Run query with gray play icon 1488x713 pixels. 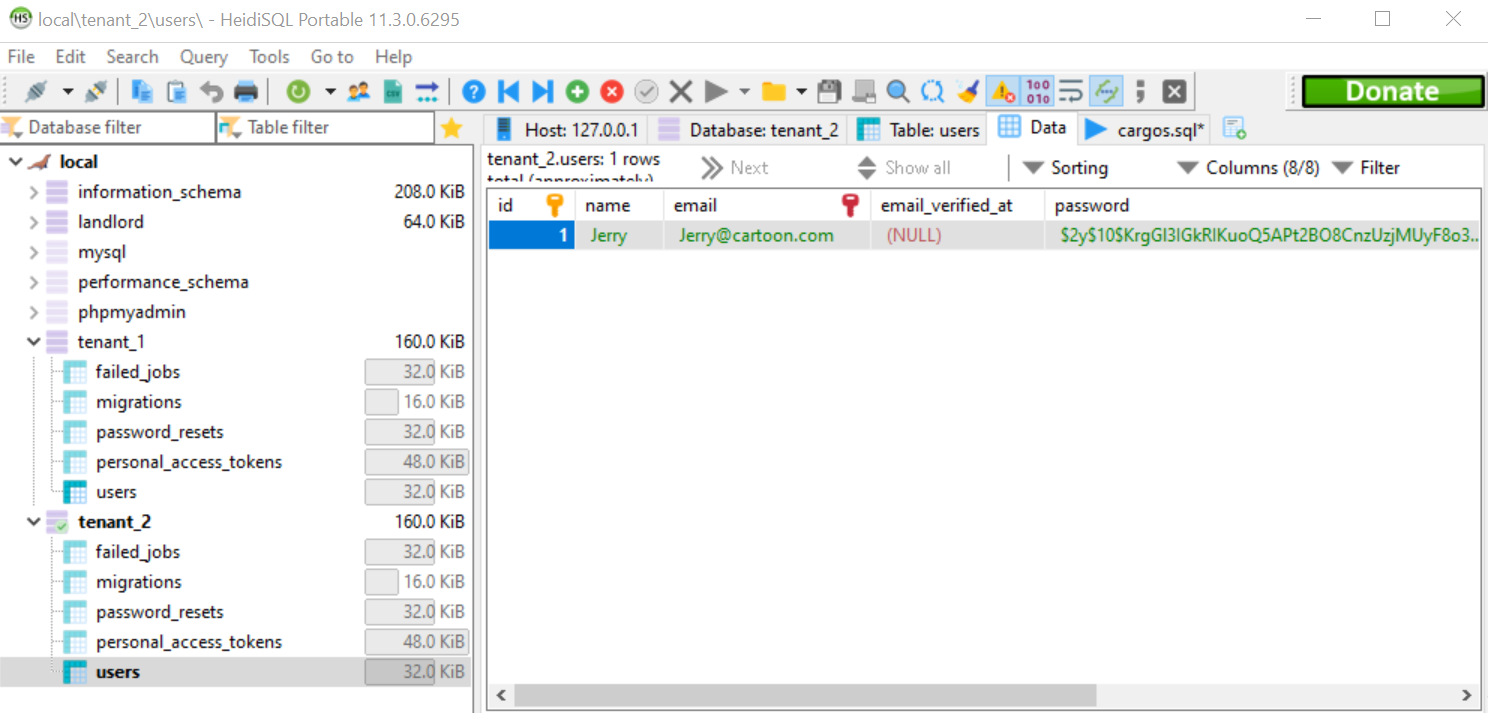tap(716, 92)
